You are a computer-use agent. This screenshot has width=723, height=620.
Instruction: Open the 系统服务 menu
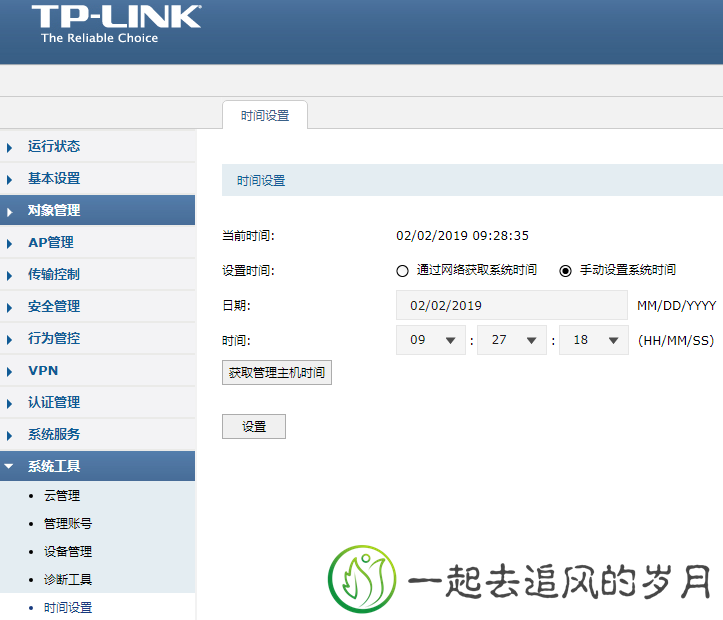(x=54, y=434)
